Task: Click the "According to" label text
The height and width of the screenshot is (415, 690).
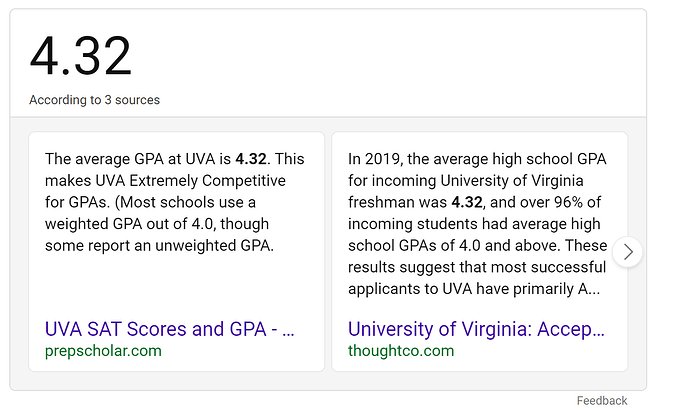Action: tap(65, 100)
